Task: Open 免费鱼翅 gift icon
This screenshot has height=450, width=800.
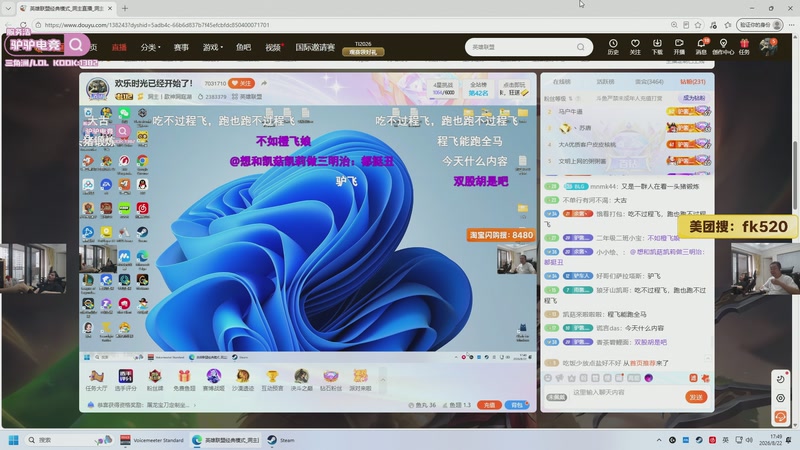Action: click(x=184, y=380)
